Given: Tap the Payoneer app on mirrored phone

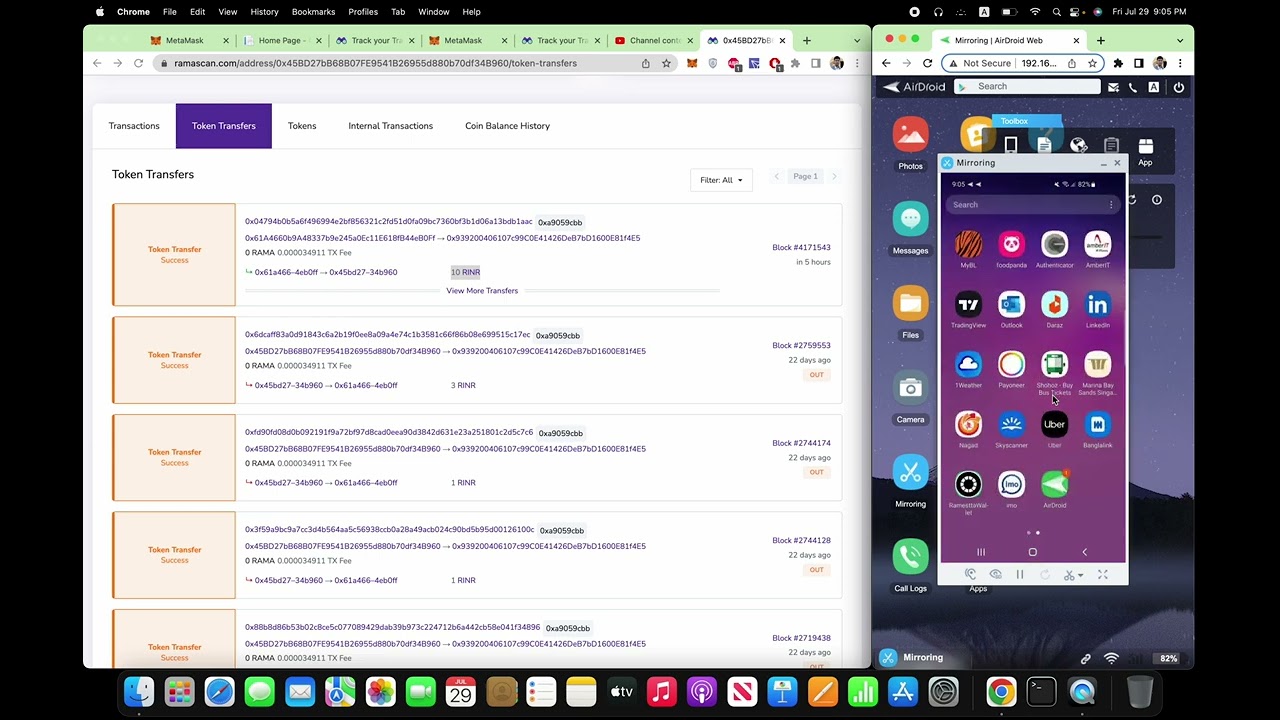Looking at the screenshot, I should [1011, 365].
